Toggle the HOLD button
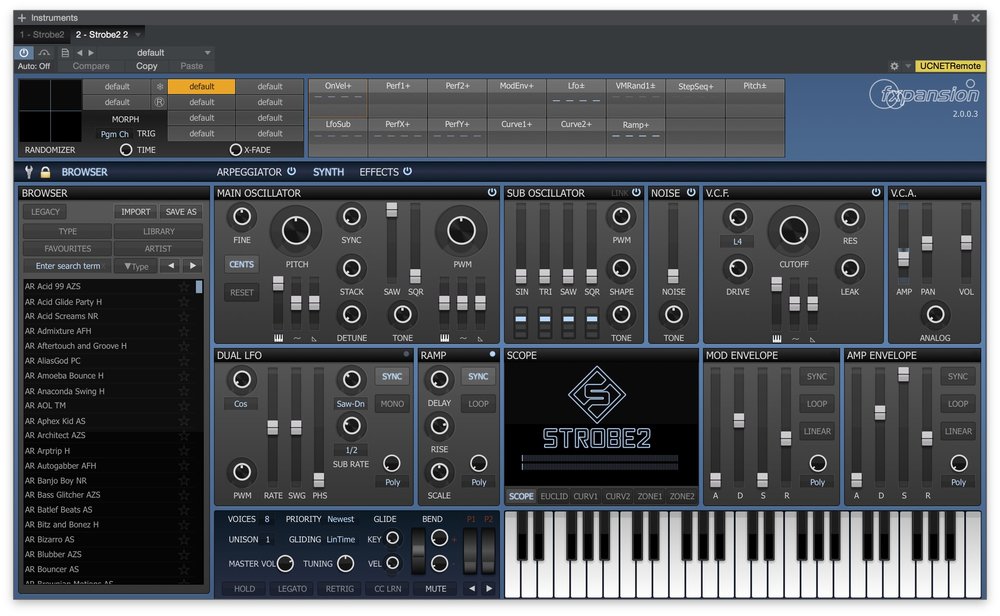Viewport: 1000px width, 616px height. [x=244, y=589]
